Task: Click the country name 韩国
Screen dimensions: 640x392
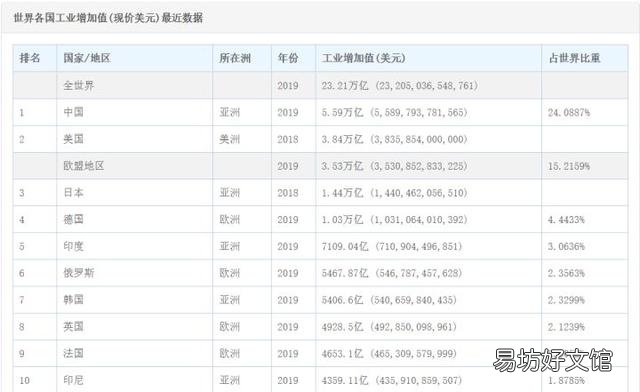Action: click(73, 300)
